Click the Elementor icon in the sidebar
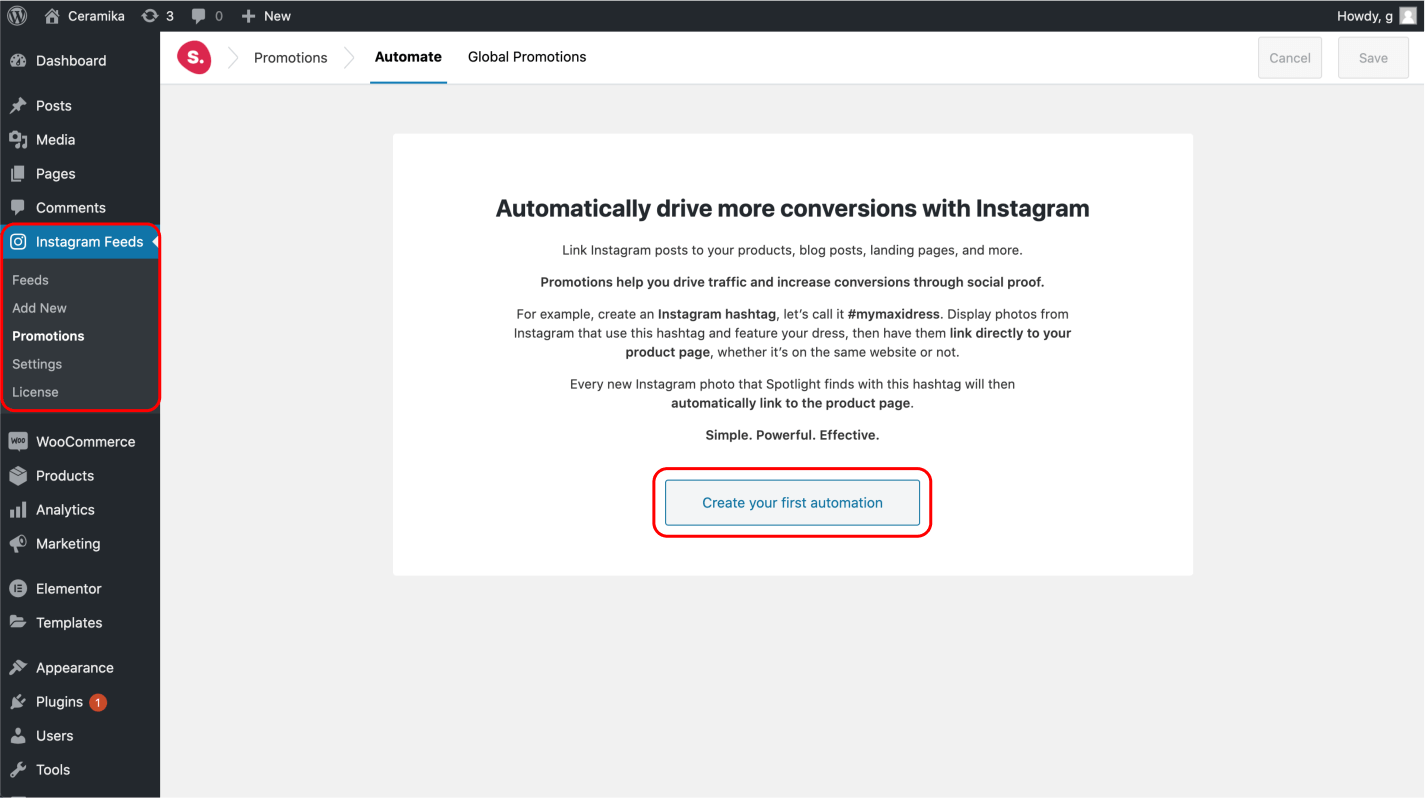 pyautogui.click(x=18, y=589)
